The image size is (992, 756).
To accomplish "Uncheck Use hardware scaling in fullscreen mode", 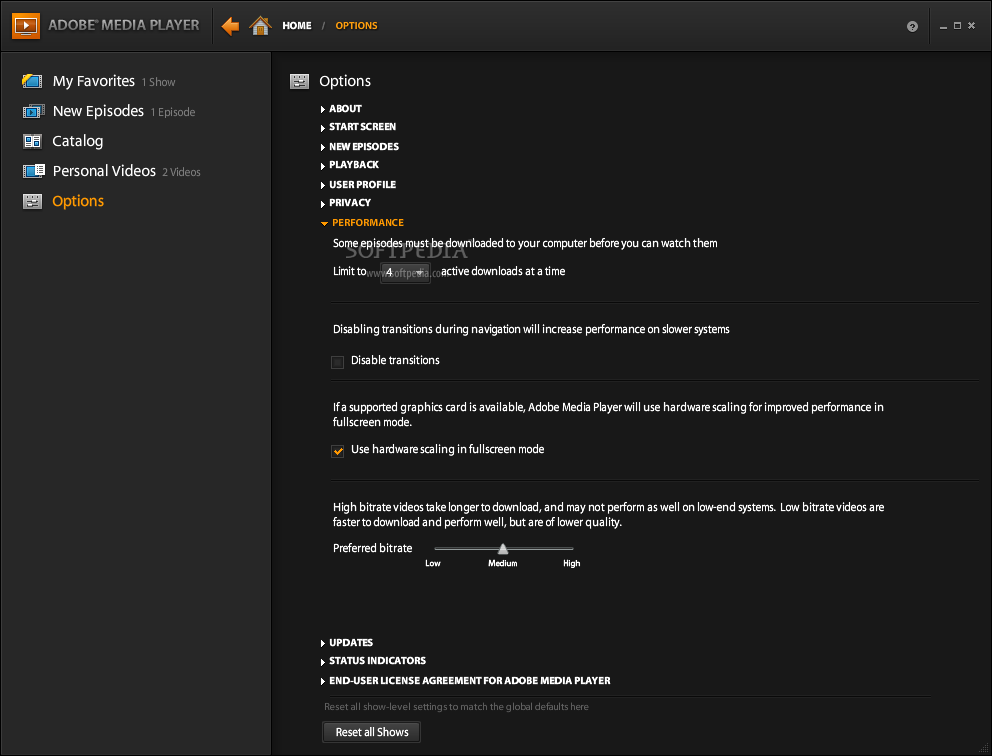I will coord(338,451).
